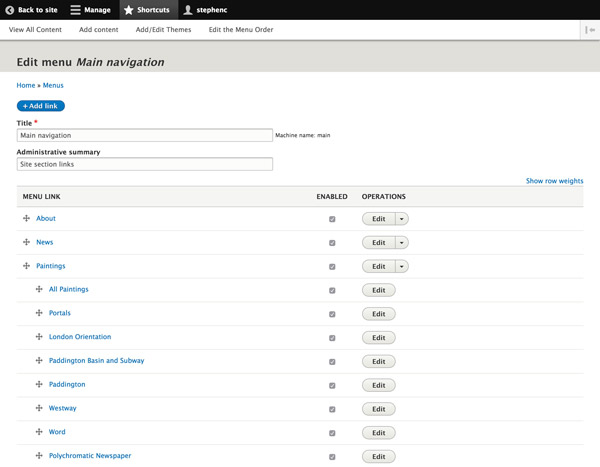Click Show row weights link
The height and width of the screenshot is (467, 600).
click(554, 181)
